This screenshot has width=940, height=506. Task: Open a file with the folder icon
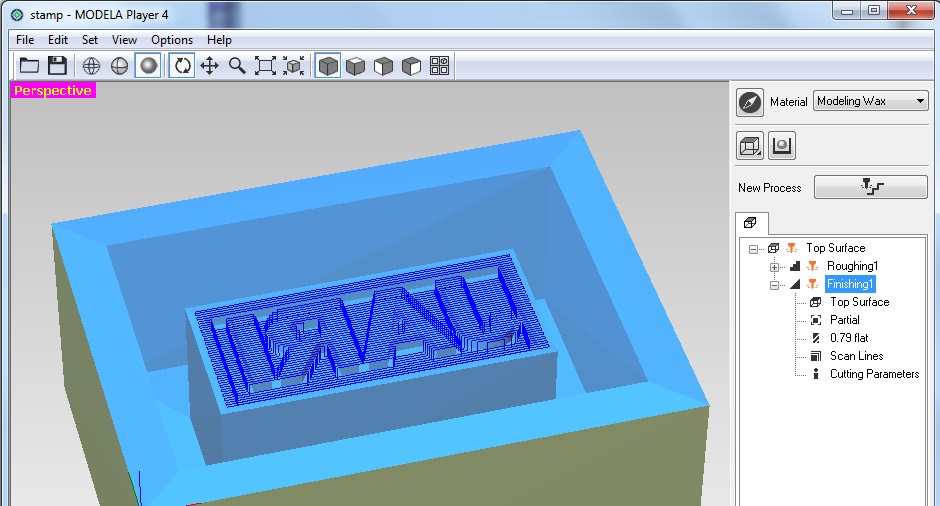(x=29, y=65)
